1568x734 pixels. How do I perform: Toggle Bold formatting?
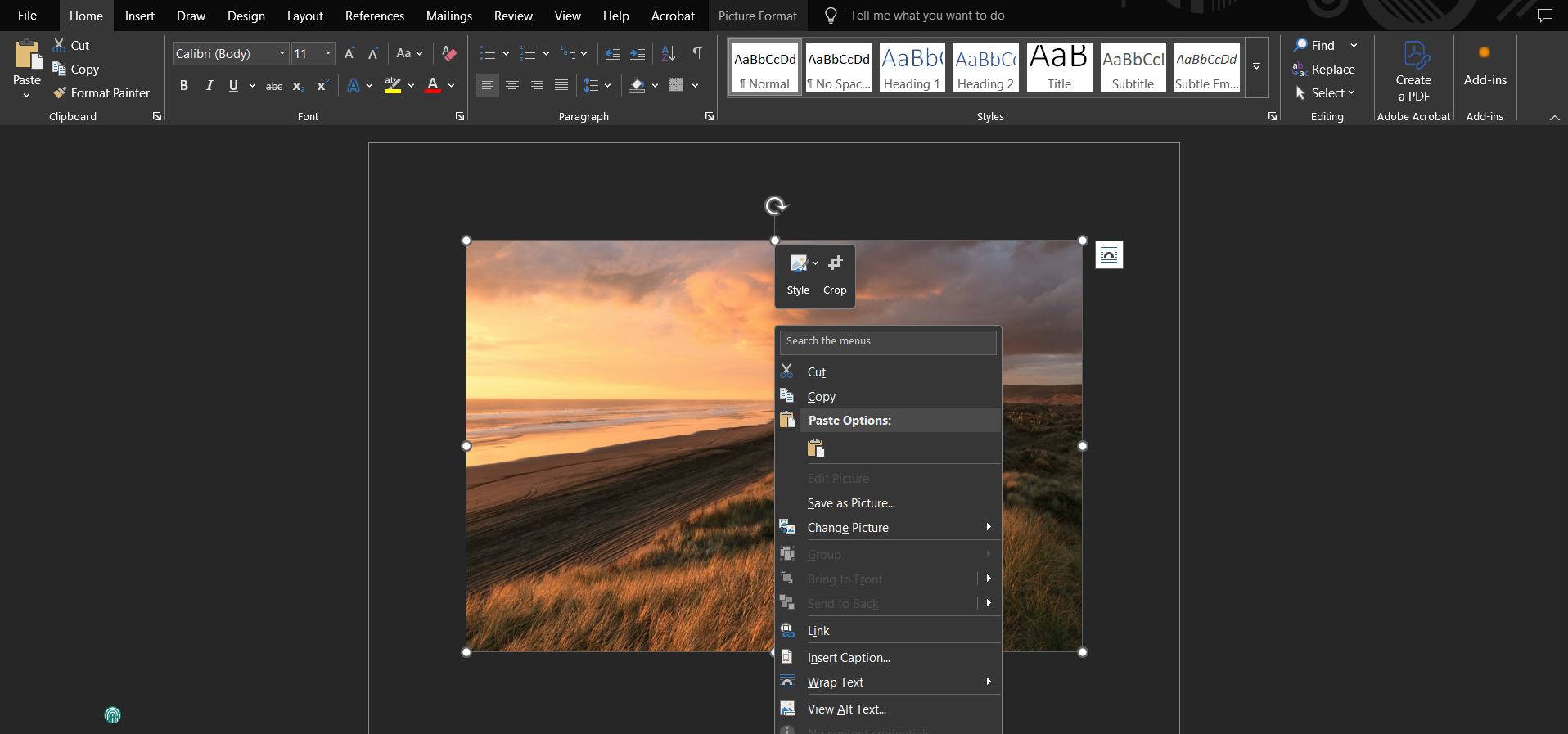(184, 86)
